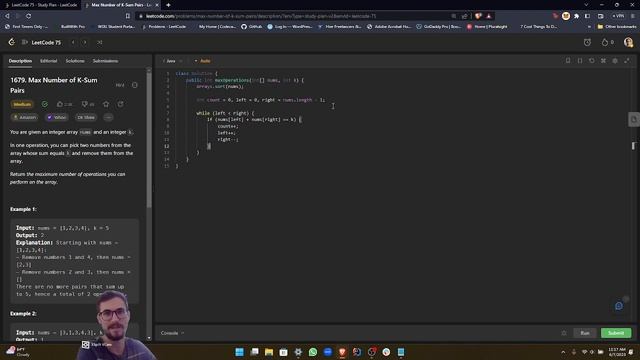This screenshot has height=360, width=640.
Task: Open the floating chat help icon
Action: click(x=619, y=306)
